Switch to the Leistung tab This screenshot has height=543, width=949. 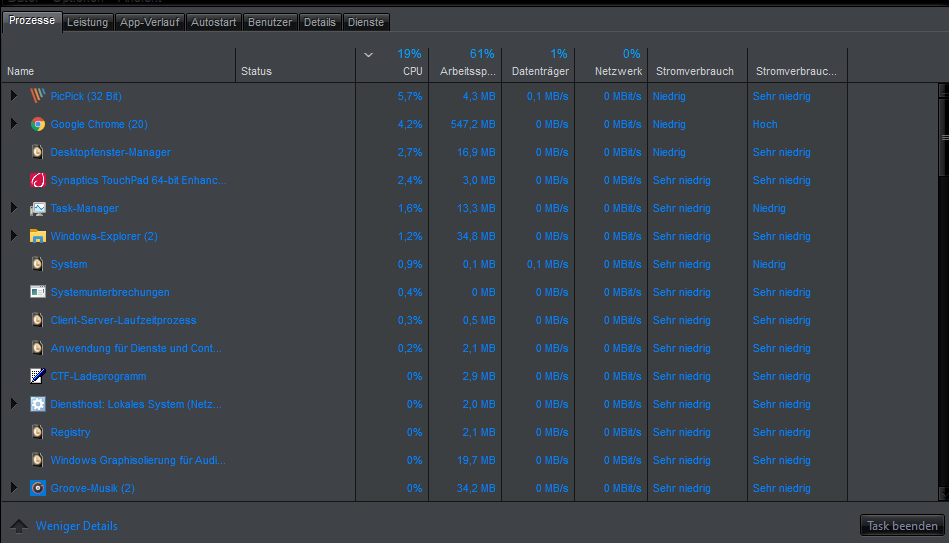pos(87,22)
